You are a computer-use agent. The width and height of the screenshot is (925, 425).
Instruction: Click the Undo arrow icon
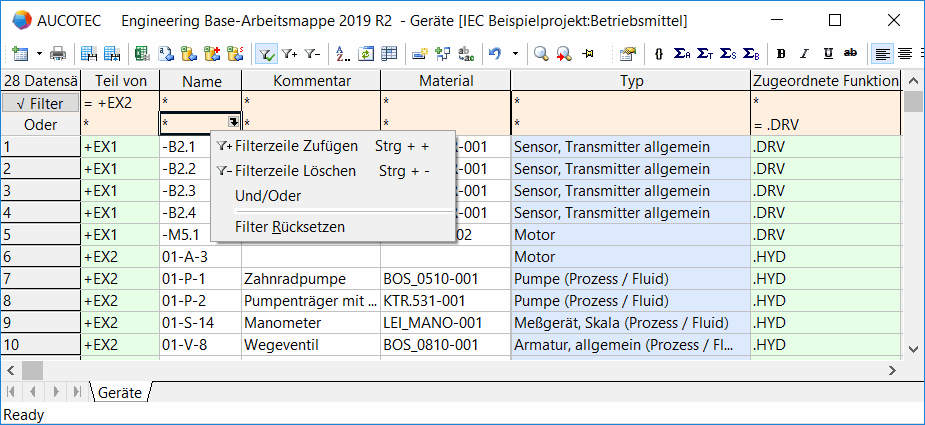tap(495, 54)
